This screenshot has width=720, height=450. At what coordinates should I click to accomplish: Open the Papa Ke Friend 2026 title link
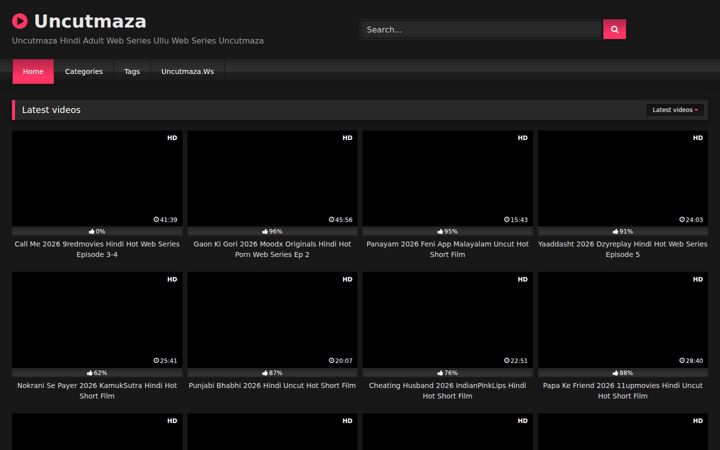pyautogui.click(x=623, y=391)
